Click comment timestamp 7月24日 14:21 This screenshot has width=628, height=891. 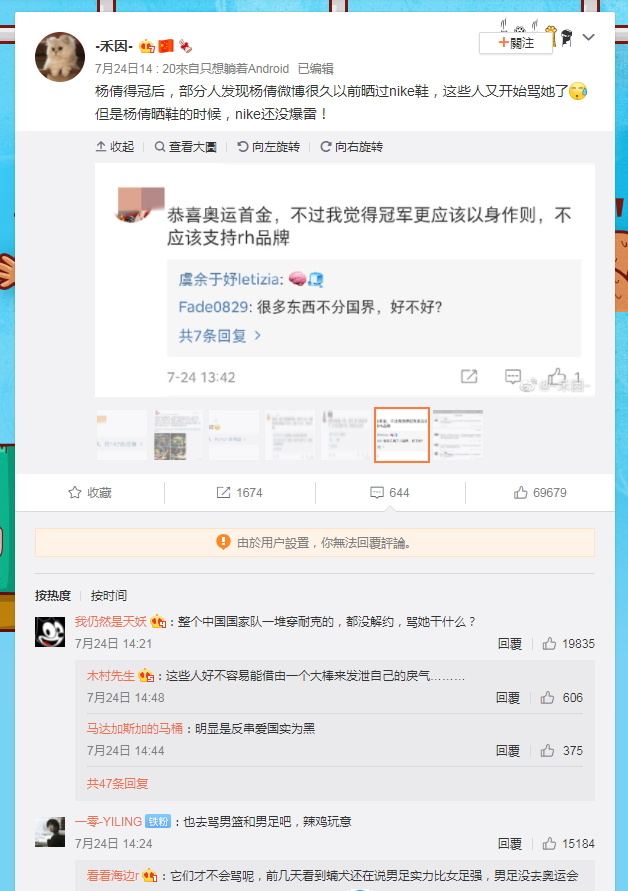pyautogui.click(x=113, y=644)
